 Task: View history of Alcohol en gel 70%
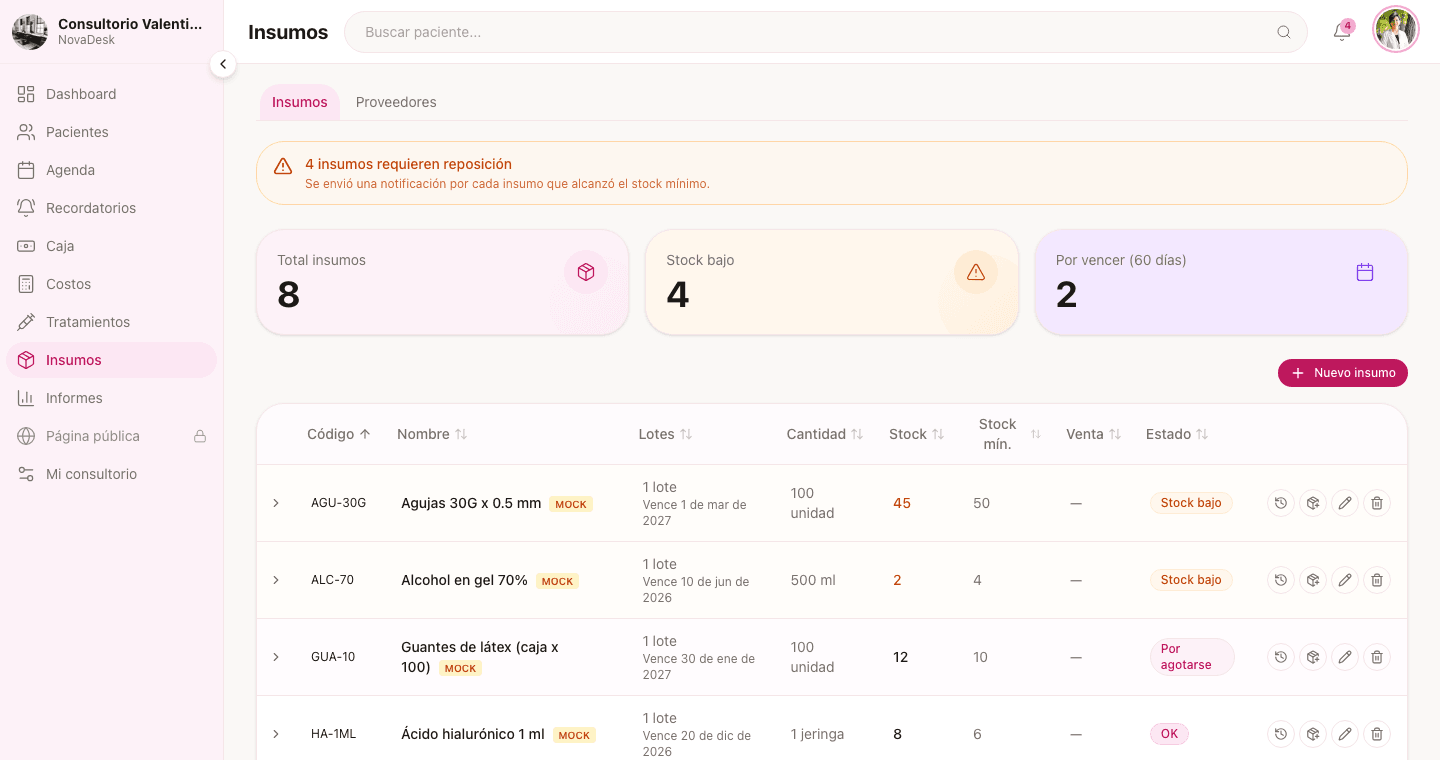click(x=1281, y=580)
